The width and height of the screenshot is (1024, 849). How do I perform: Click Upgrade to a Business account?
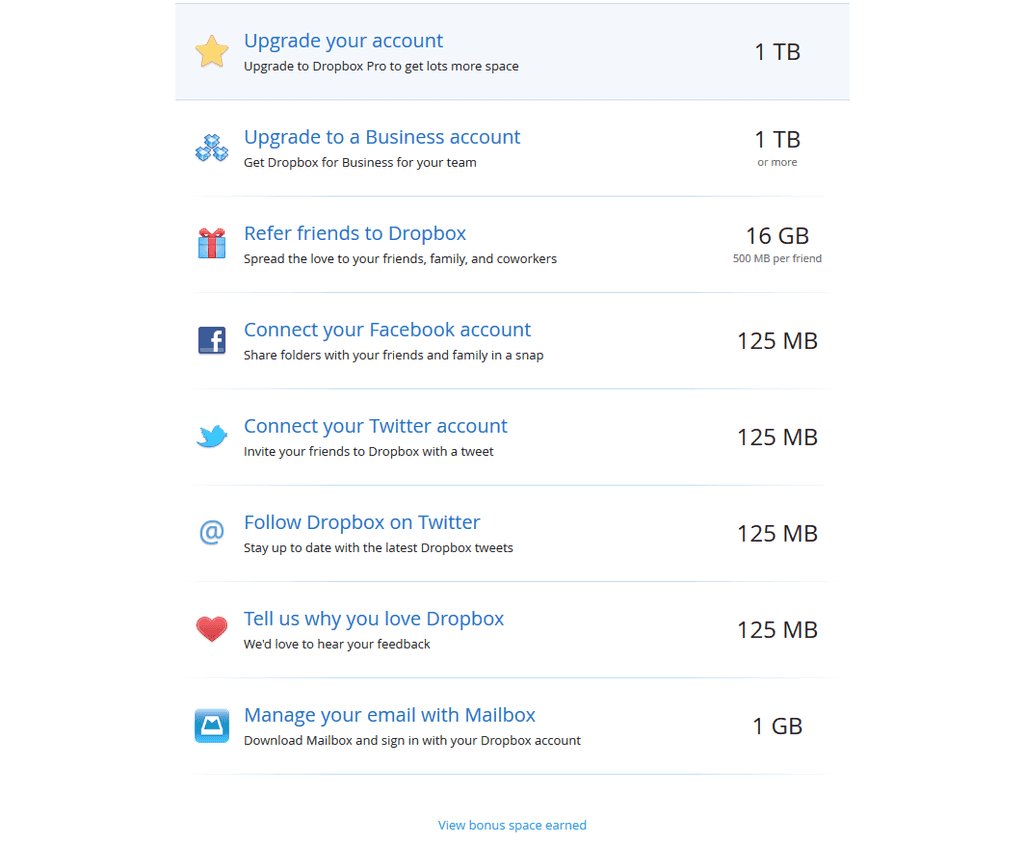pyautogui.click(x=382, y=137)
